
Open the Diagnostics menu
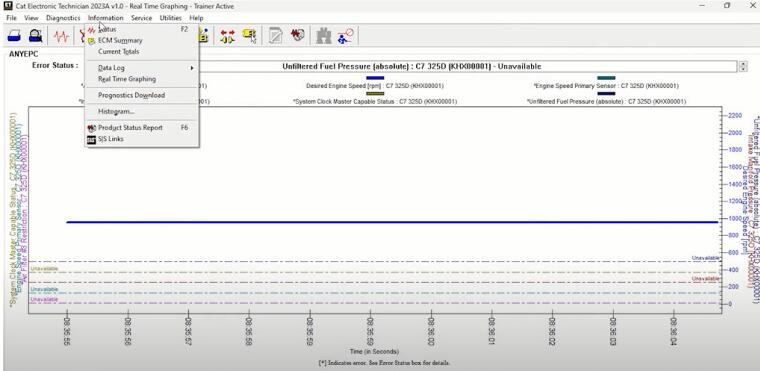[63, 18]
